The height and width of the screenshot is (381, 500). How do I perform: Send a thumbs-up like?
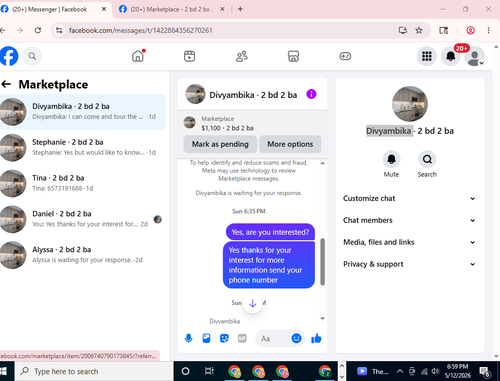pyautogui.click(x=316, y=338)
